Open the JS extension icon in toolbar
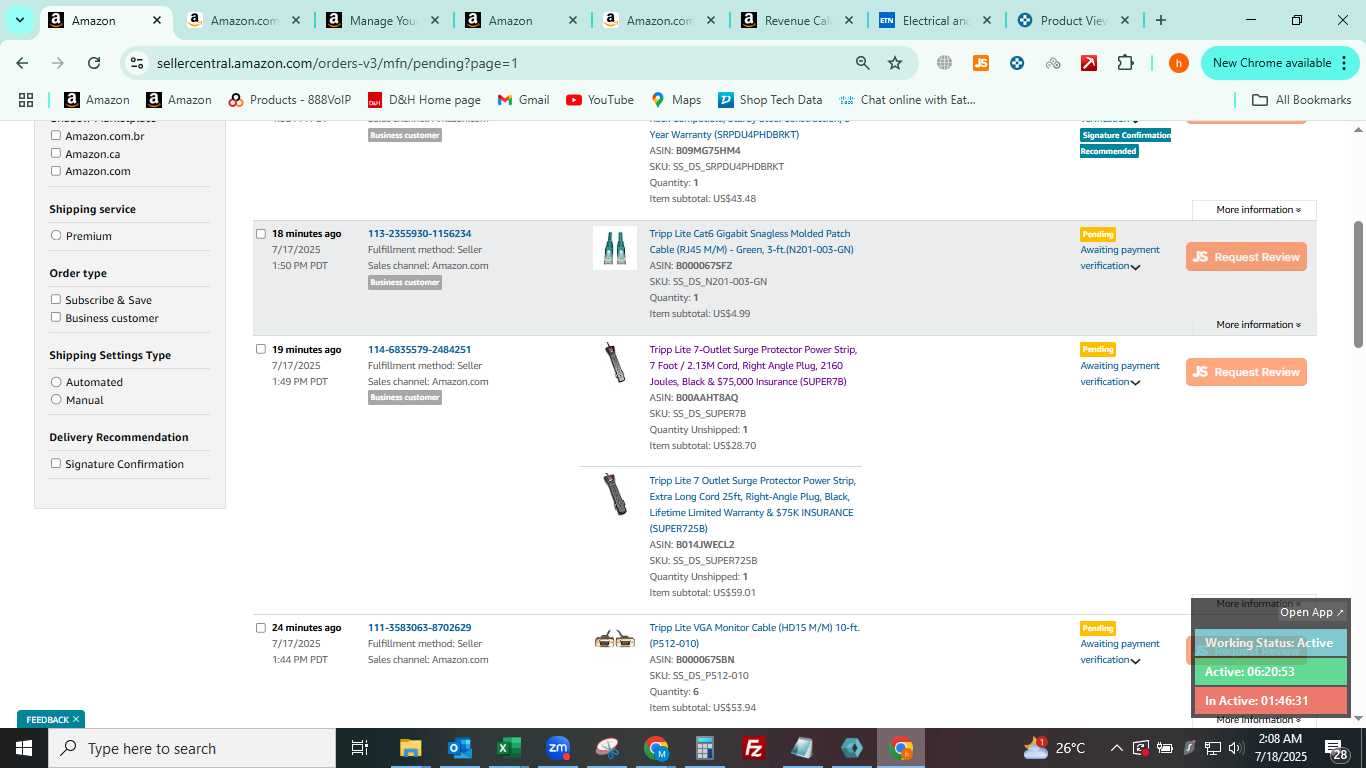Viewport: 1366px width, 768px height. tap(981, 63)
